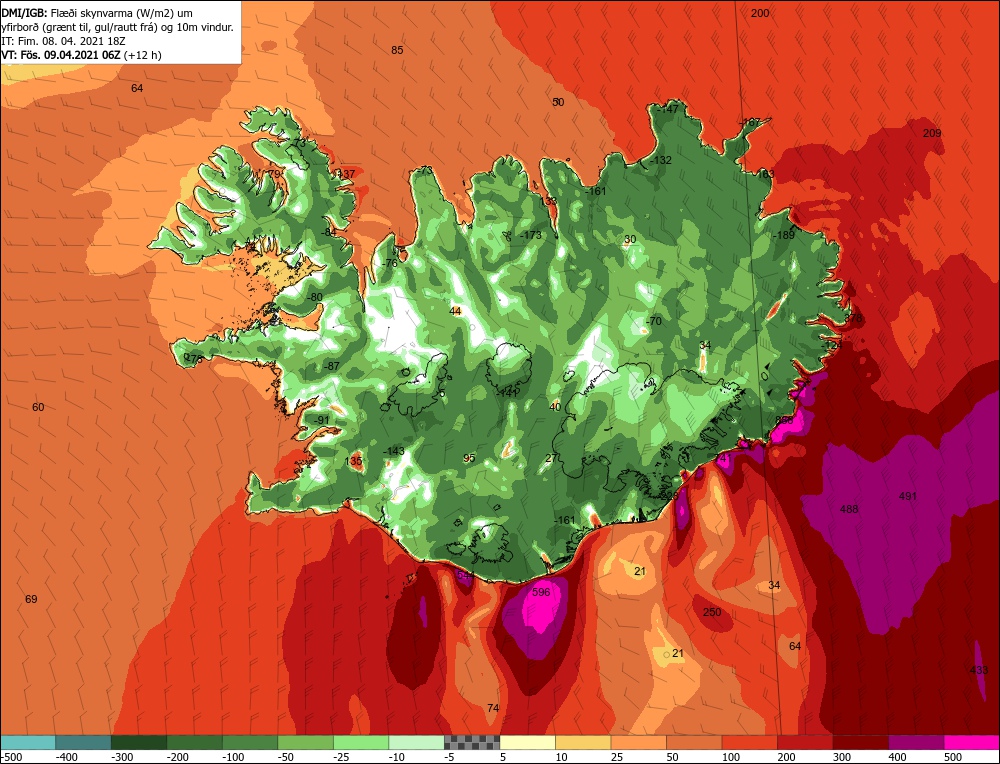Click the magenta legend swatch above 500

point(971,742)
